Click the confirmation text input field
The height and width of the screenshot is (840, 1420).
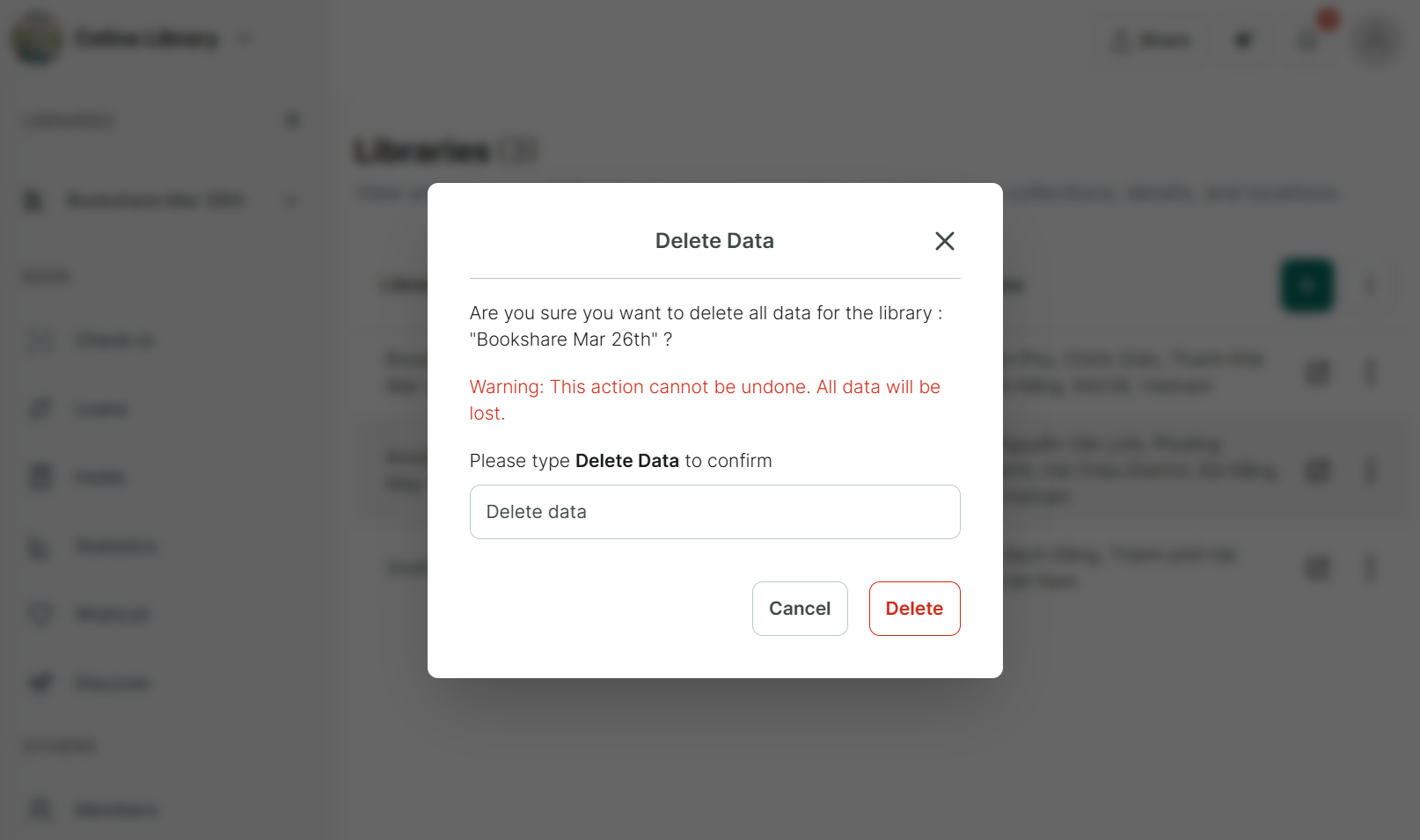pos(714,512)
